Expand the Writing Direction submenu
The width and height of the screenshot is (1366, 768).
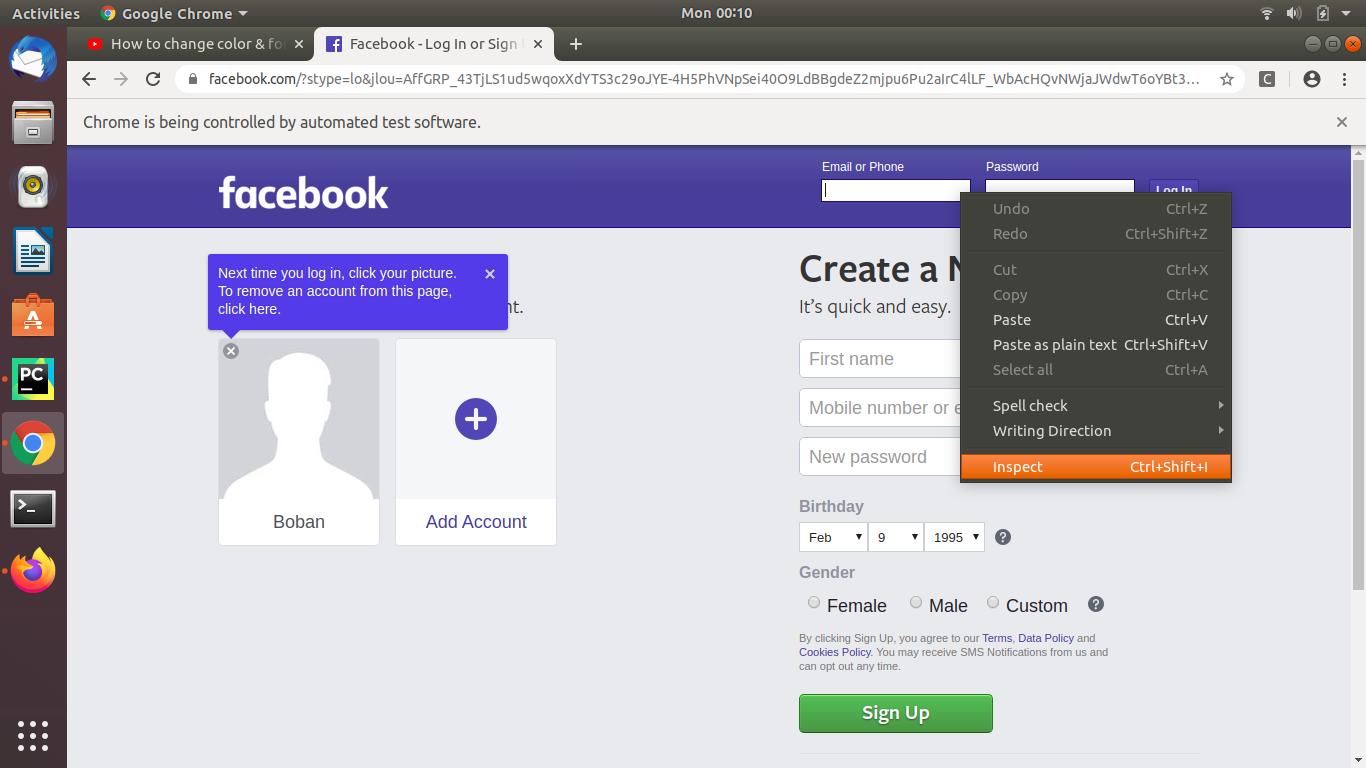1096,431
